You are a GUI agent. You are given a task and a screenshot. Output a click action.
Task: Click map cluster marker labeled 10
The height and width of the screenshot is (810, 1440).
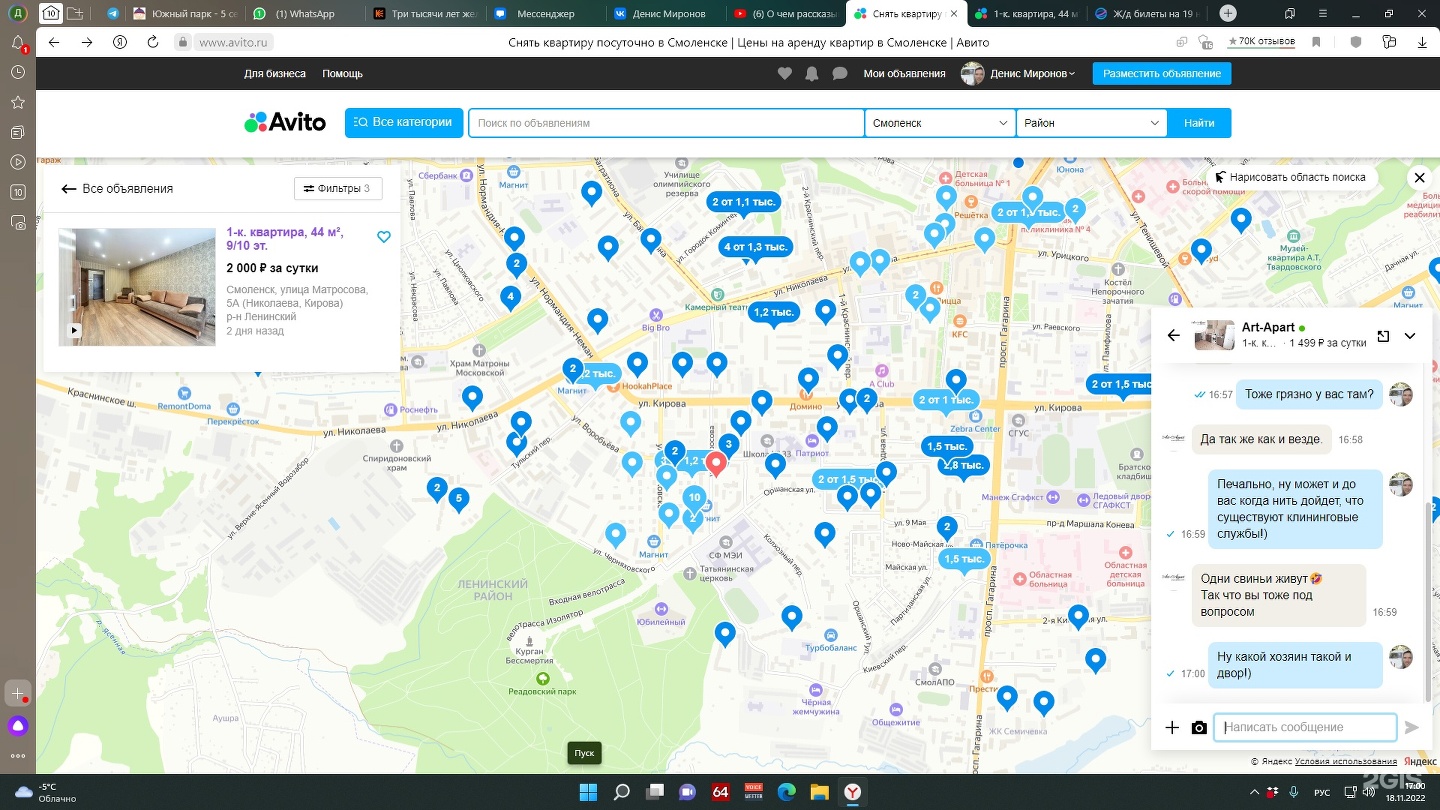[694, 498]
